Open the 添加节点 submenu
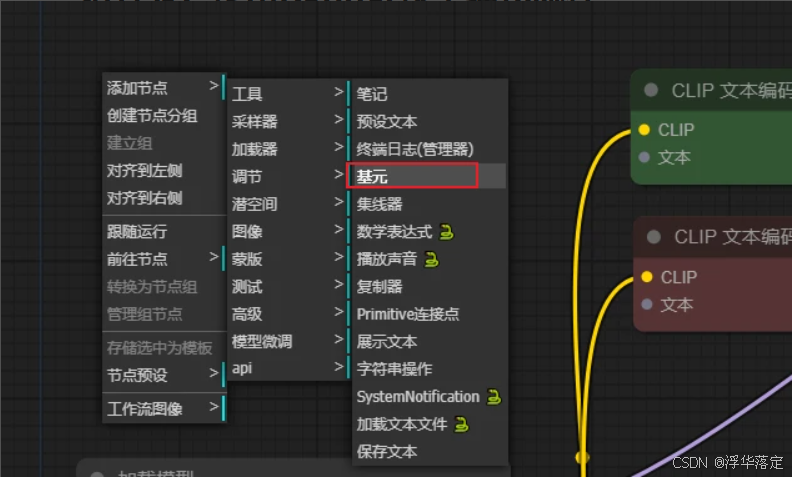The image size is (792, 477). click(164, 87)
